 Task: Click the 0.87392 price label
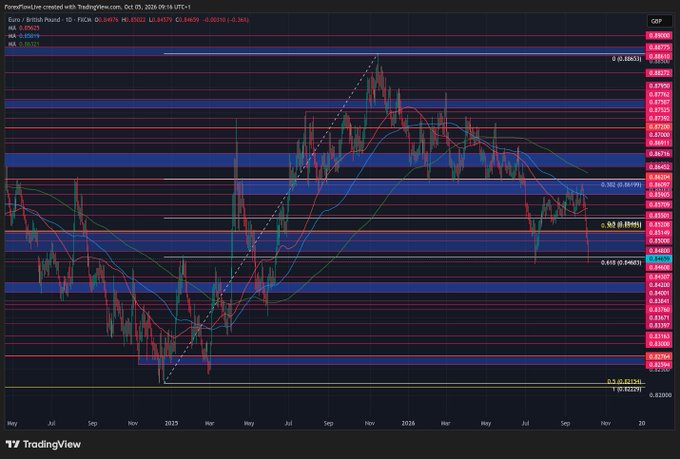659,118
